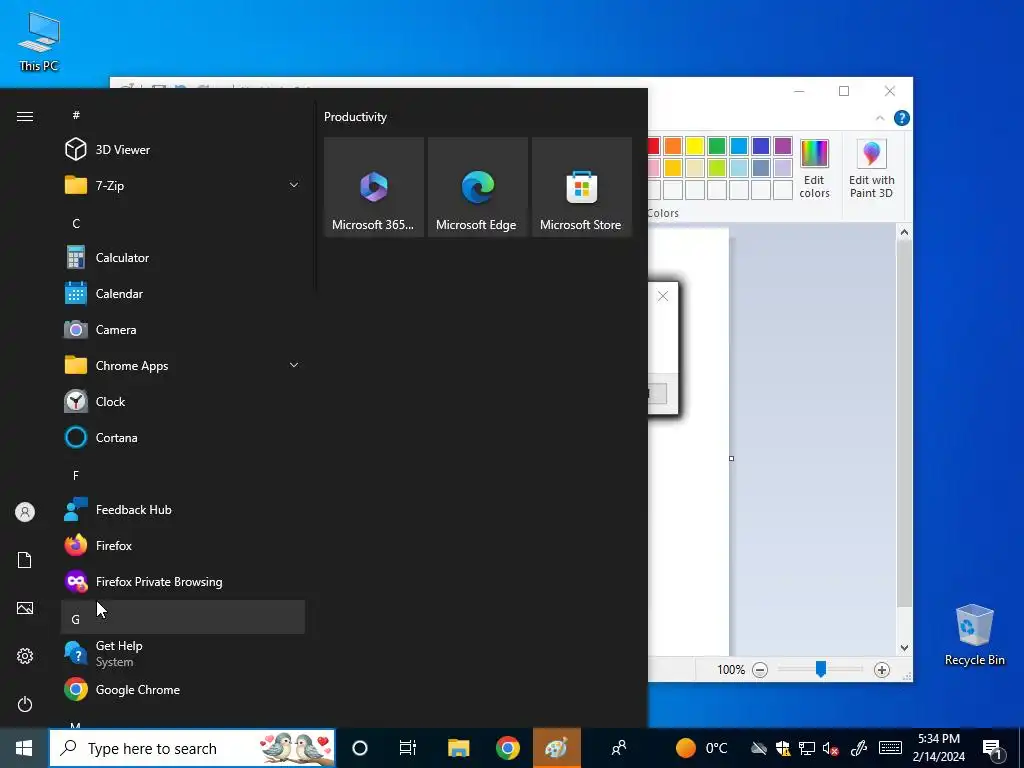The image size is (1024, 768).
Task: Open 3D Viewer from the Start menu
Action: pyautogui.click(x=183, y=150)
